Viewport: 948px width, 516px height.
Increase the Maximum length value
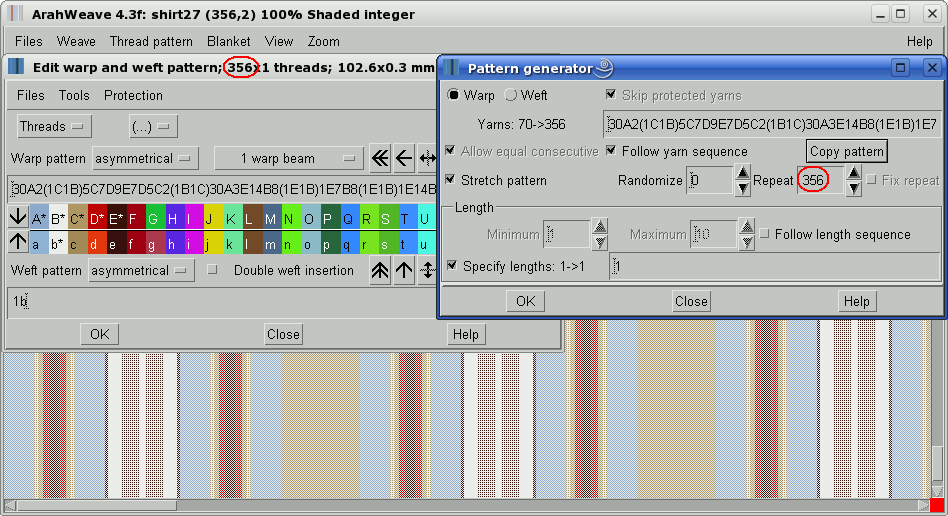click(x=747, y=227)
